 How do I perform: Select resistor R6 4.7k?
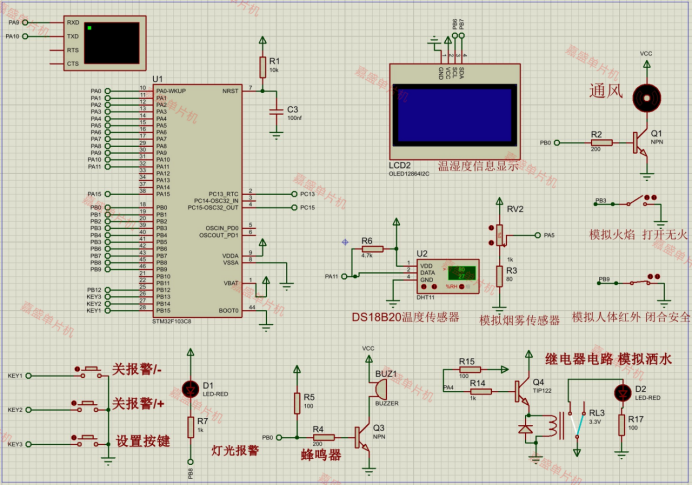point(372,249)
